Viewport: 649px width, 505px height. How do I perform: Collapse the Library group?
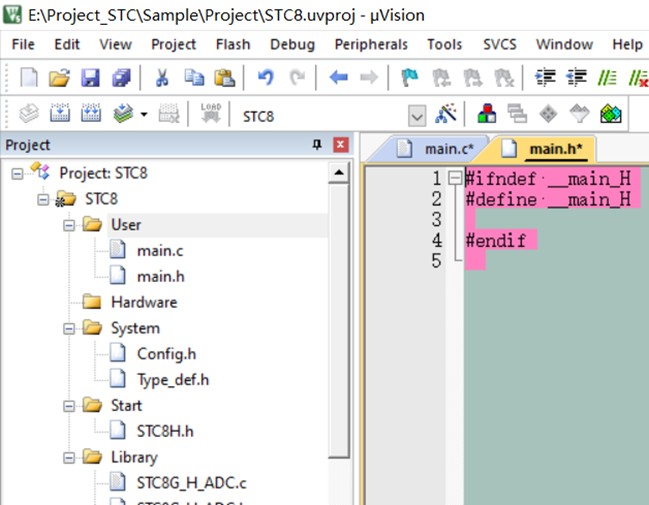[69, 458]
